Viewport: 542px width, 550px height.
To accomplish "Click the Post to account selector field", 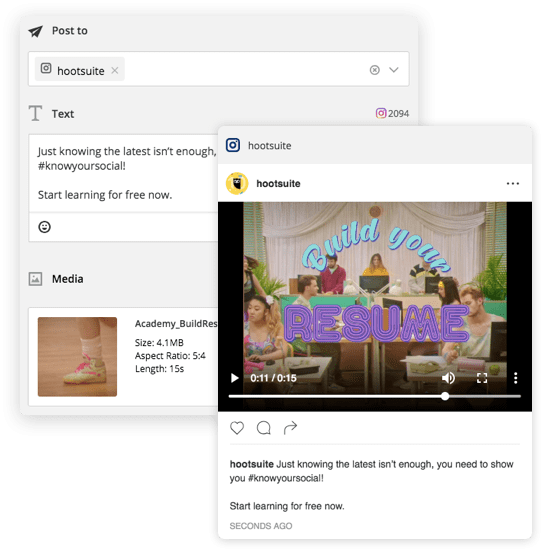I will (219, 69).
